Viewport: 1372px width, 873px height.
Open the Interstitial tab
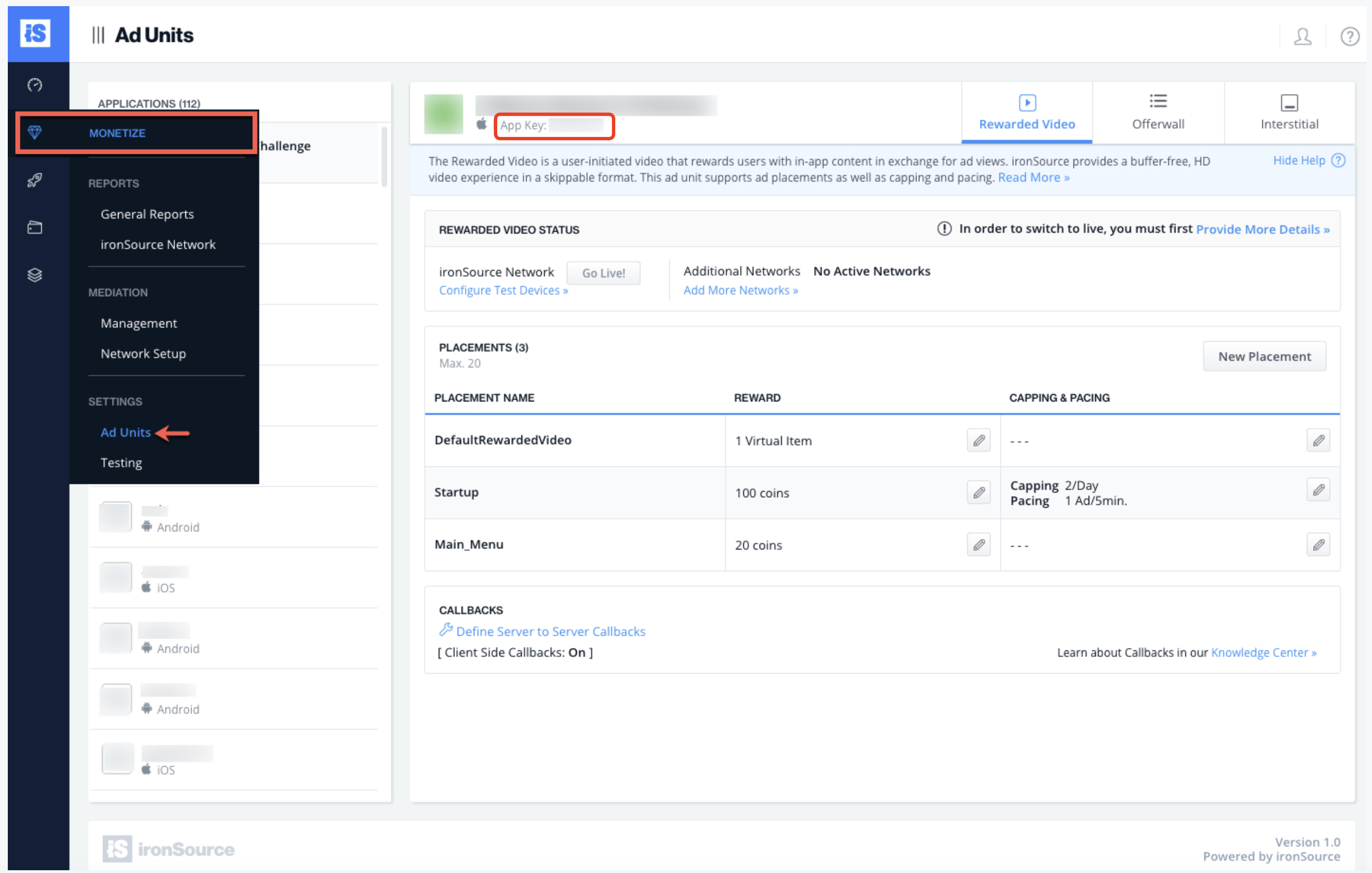tap(1289, 112)
